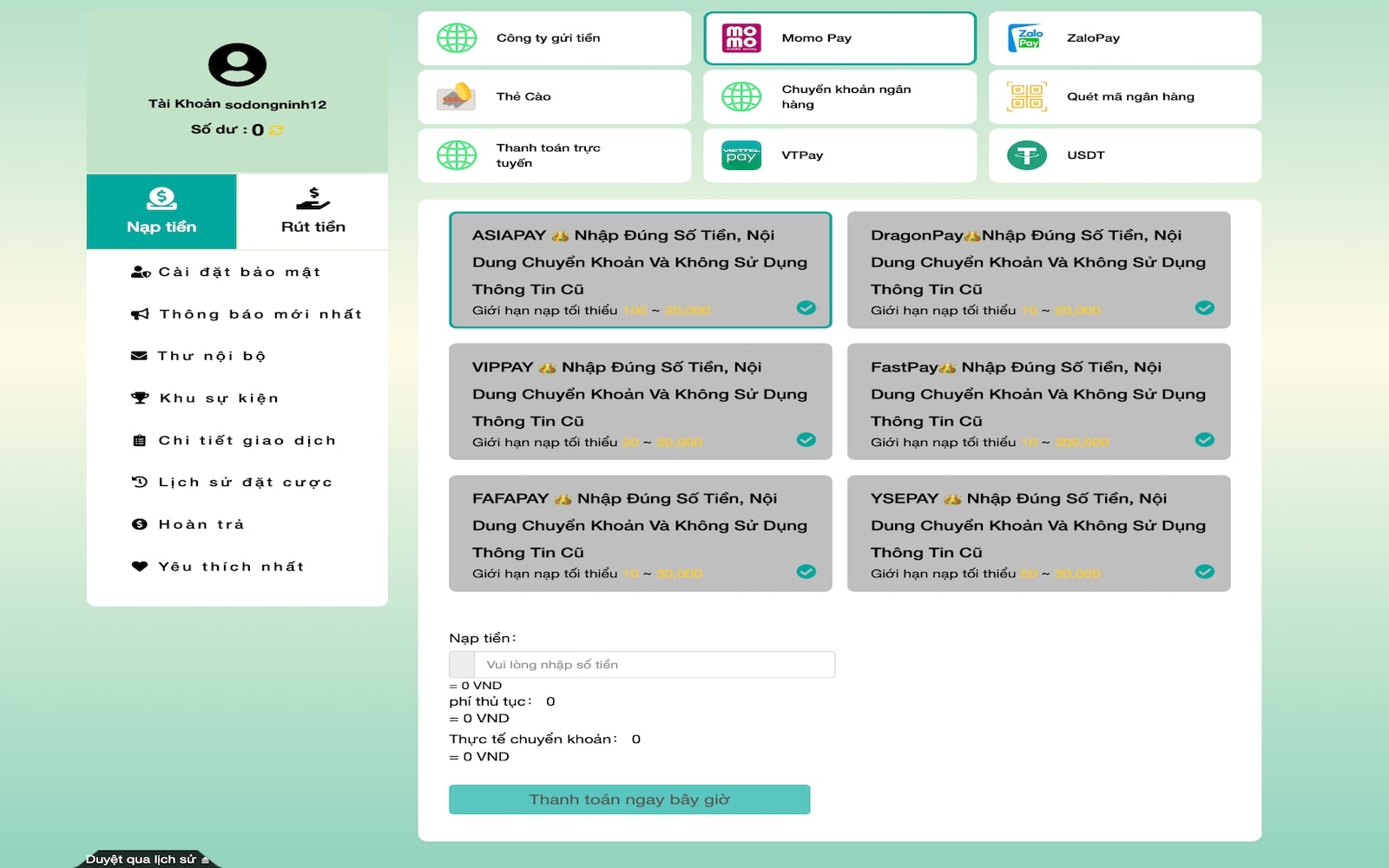This screenshot has height=868, width=1389.
Task: Click the trophy events icon
Action: pos(140,398)
